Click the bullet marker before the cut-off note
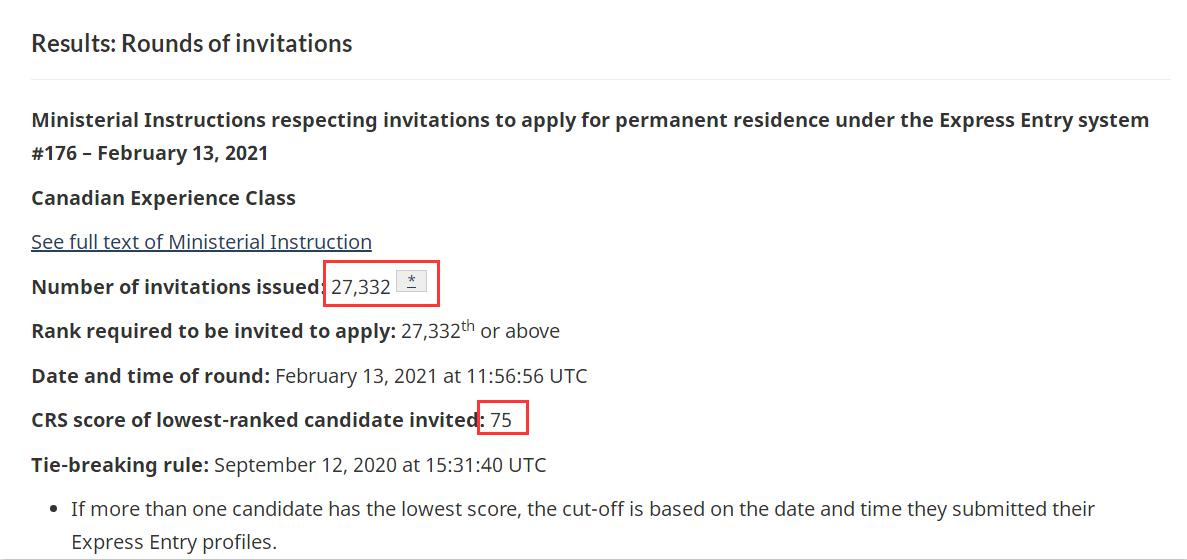 pyautogui.click(x=54, y=509)
